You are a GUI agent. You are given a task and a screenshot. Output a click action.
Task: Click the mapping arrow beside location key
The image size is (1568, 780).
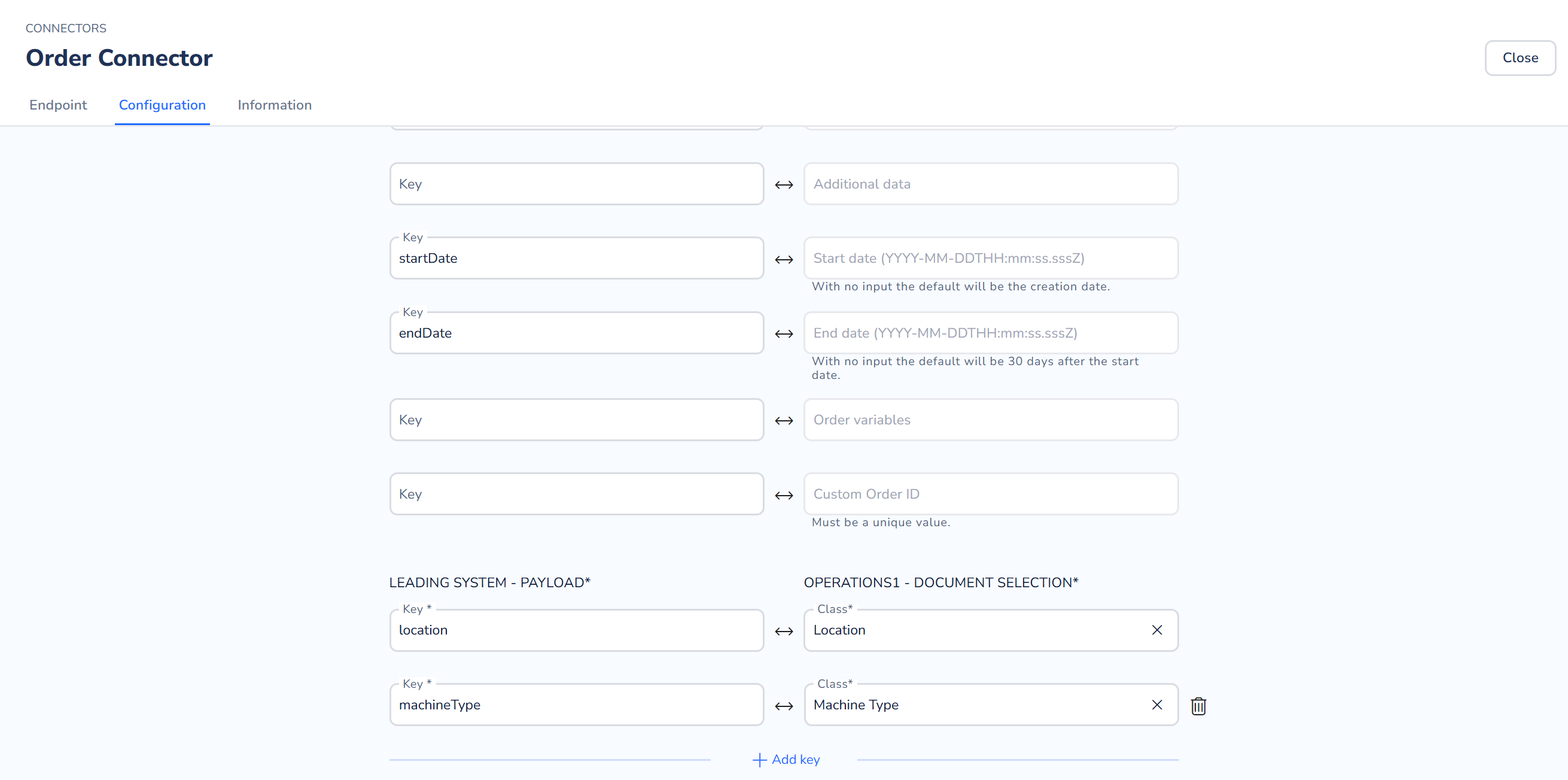point(784,632)
